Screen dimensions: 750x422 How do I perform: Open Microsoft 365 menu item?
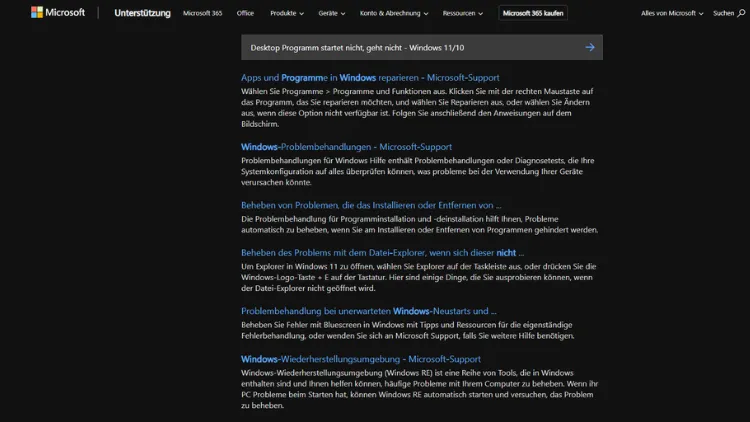tap(202, 13)
